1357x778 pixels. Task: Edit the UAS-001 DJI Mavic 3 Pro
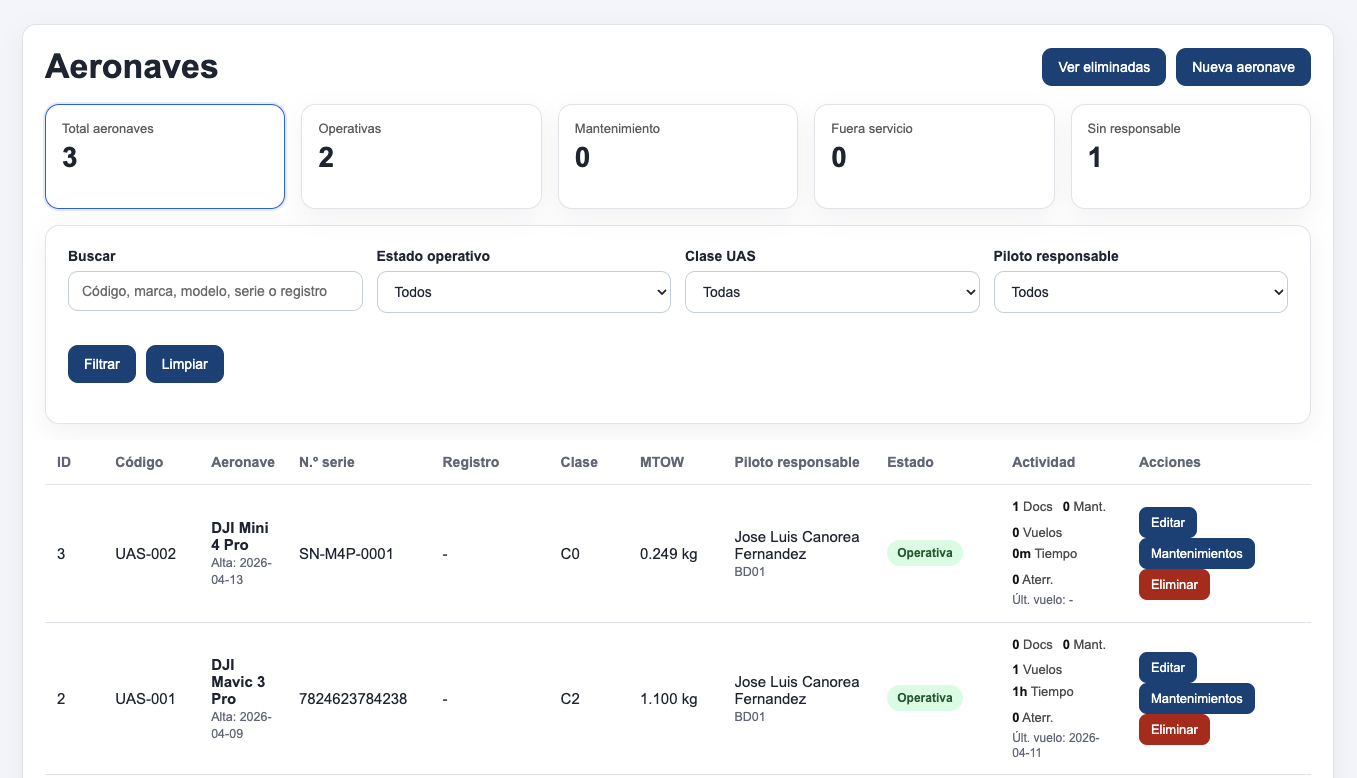[x=1168, y=667]
